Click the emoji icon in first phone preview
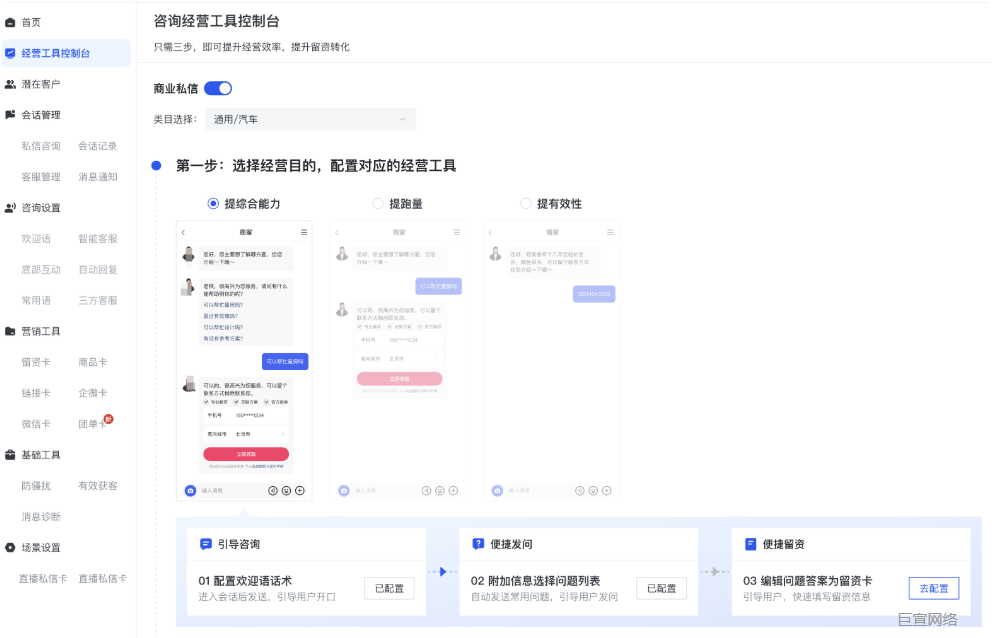Screen dimensions: 992x638 (x=287, y=491)
